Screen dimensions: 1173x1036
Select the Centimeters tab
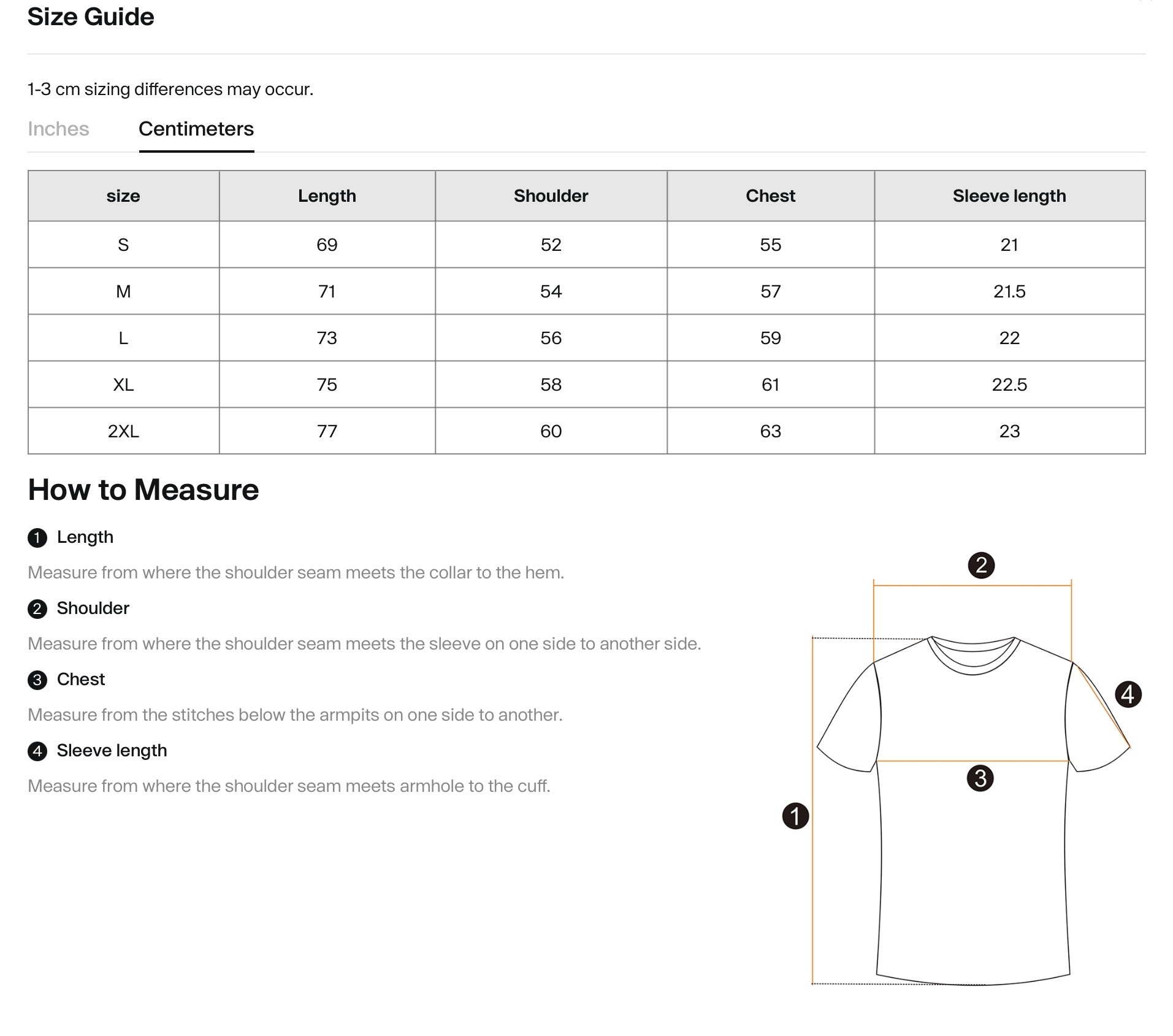[196, 129]
